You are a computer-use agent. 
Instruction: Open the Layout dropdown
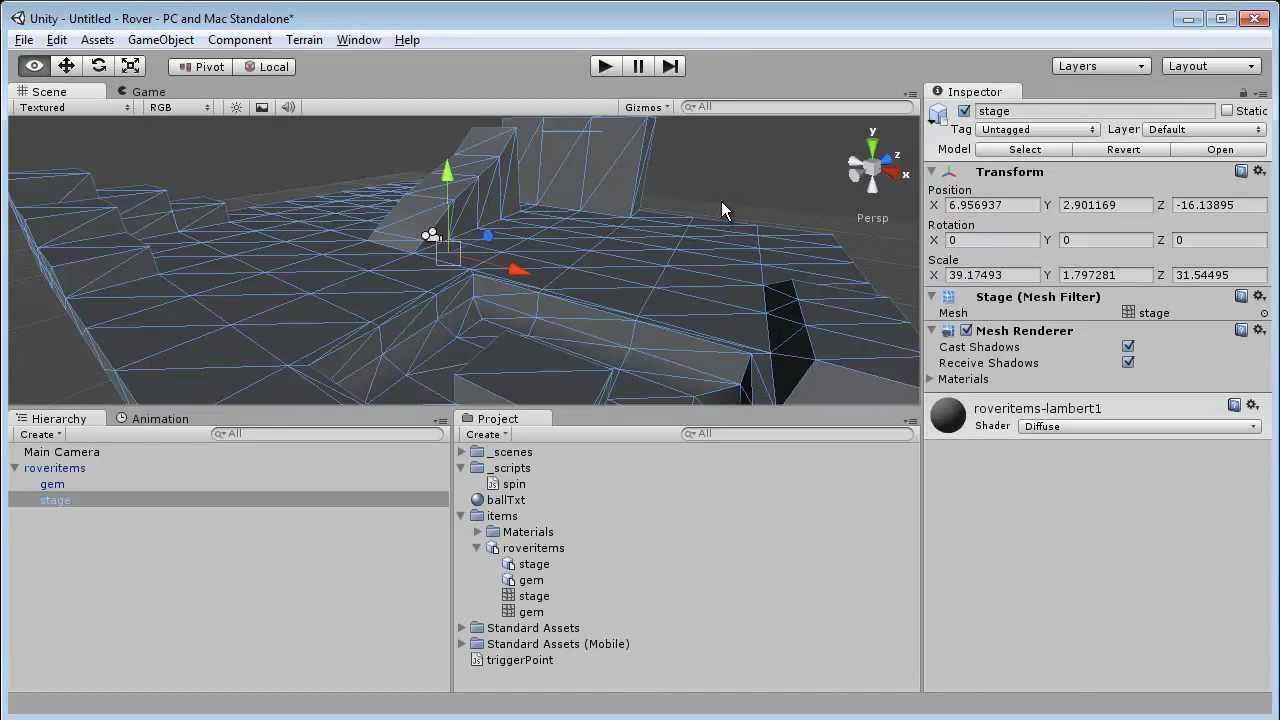pyautogui.click(x=1212, y=66)
